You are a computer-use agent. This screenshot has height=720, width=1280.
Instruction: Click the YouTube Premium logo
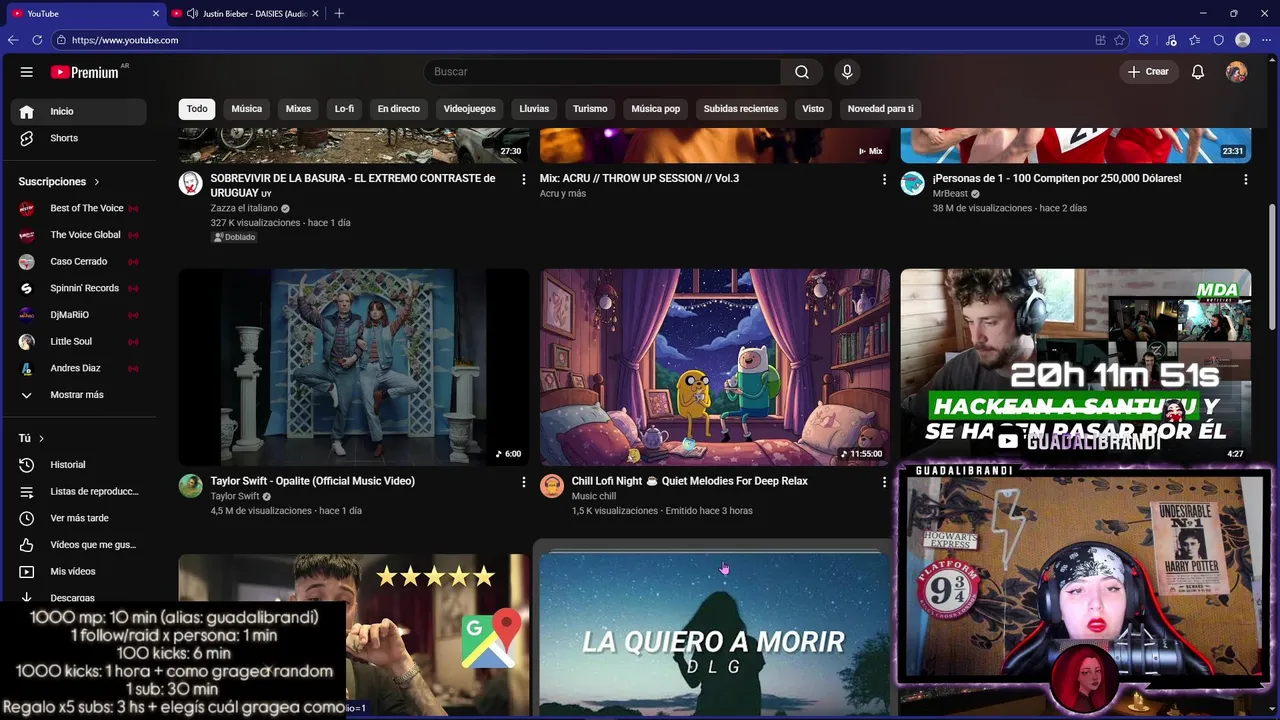(x=85, y=72)
